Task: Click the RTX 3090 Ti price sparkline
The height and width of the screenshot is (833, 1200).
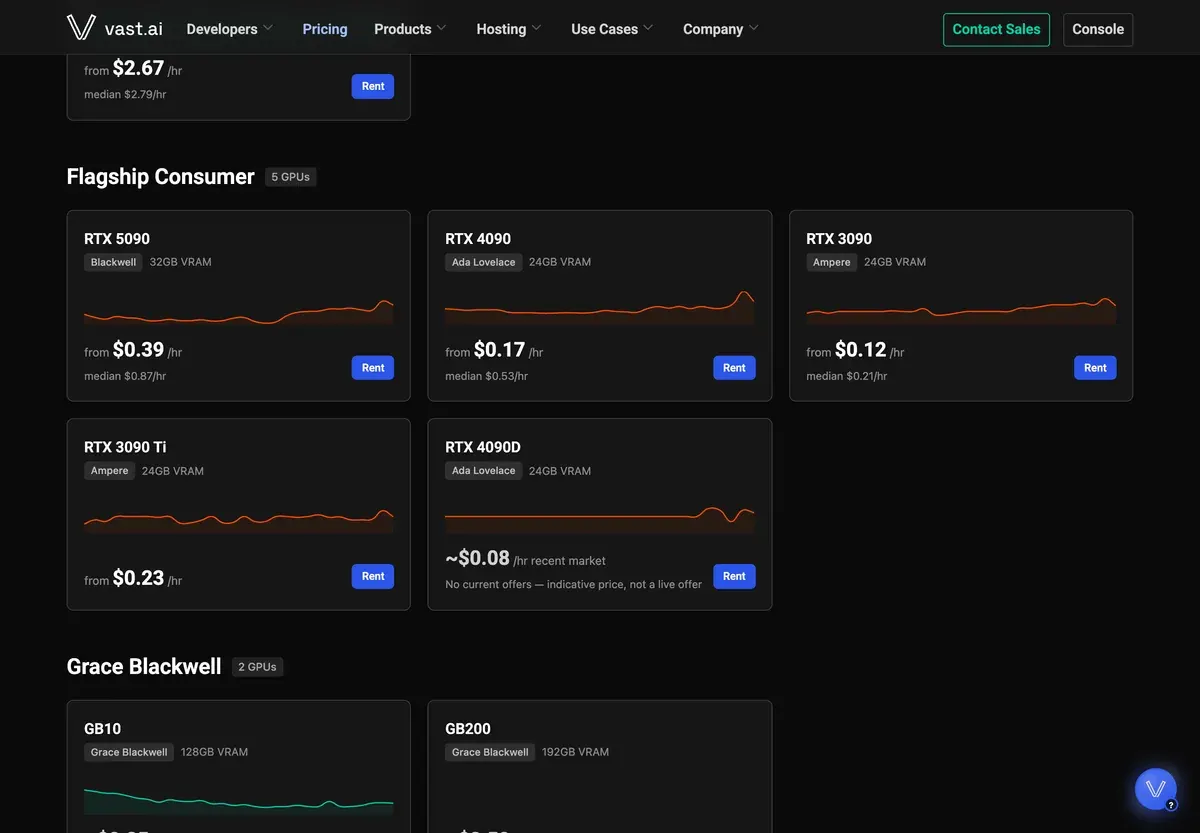Action: (239, 520)
